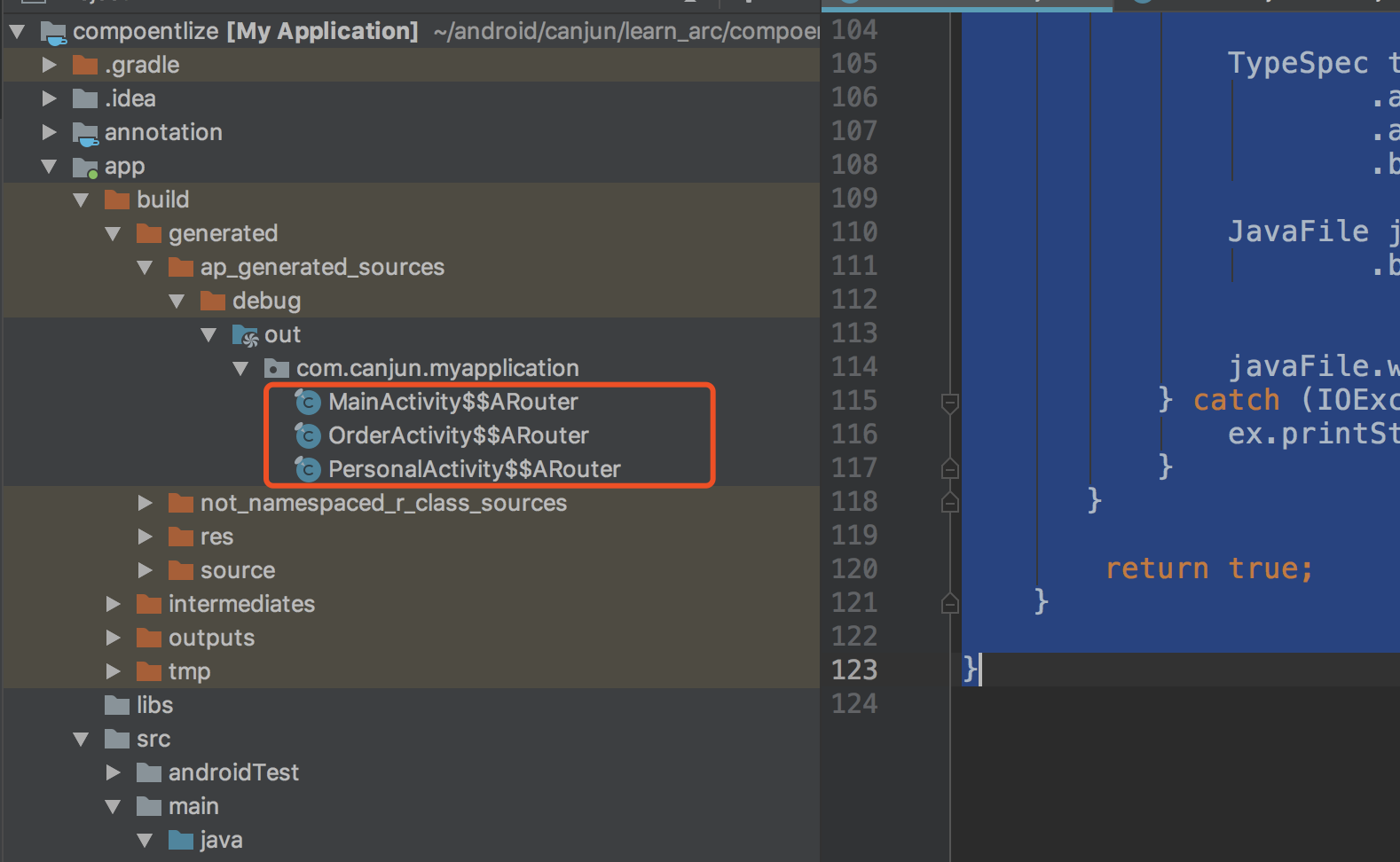This screenshot has width=1400, height=862.
Task: Collapse the generated folder
Action: coord(114,234)
